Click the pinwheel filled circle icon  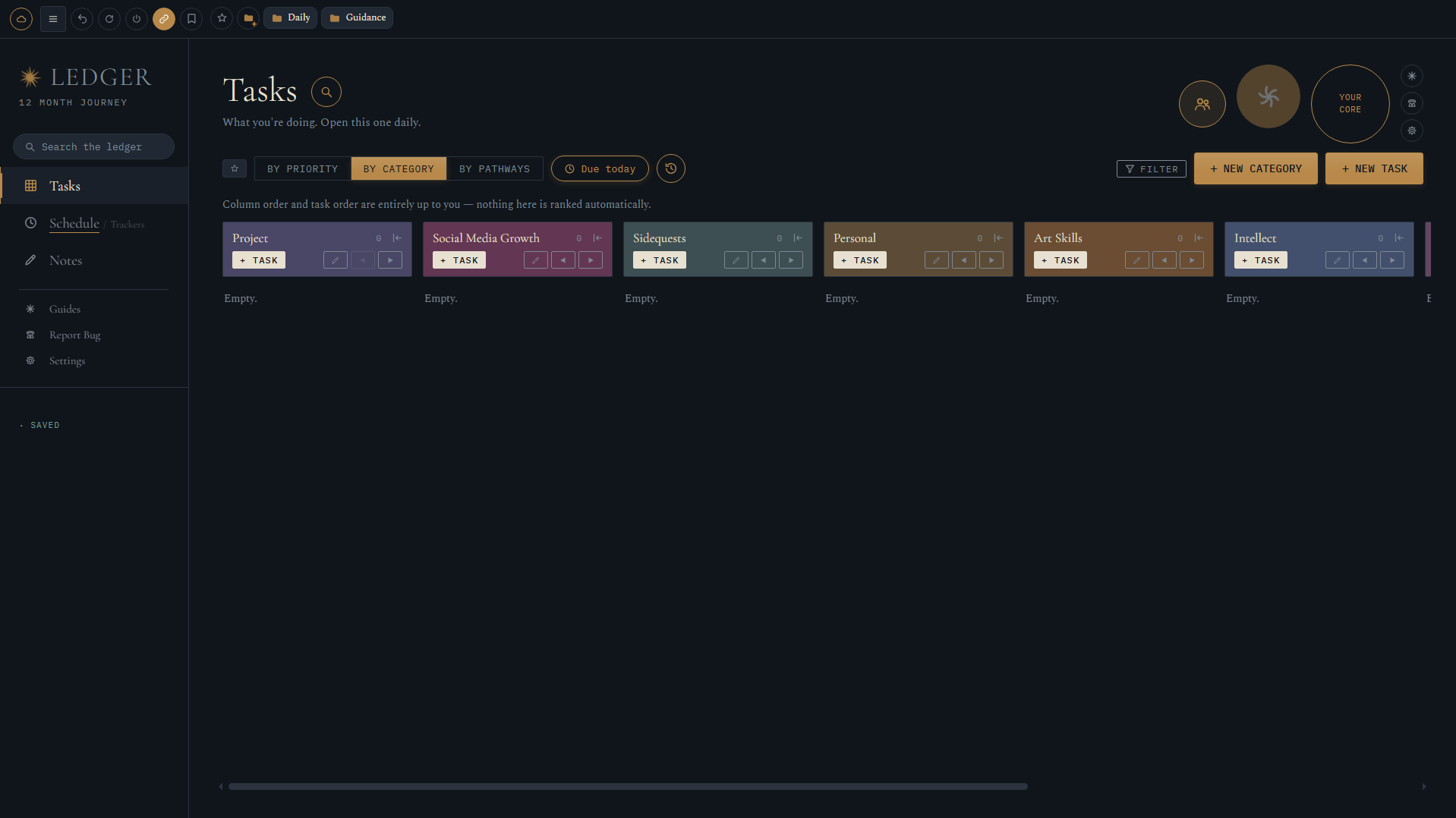click(1268, 96)
